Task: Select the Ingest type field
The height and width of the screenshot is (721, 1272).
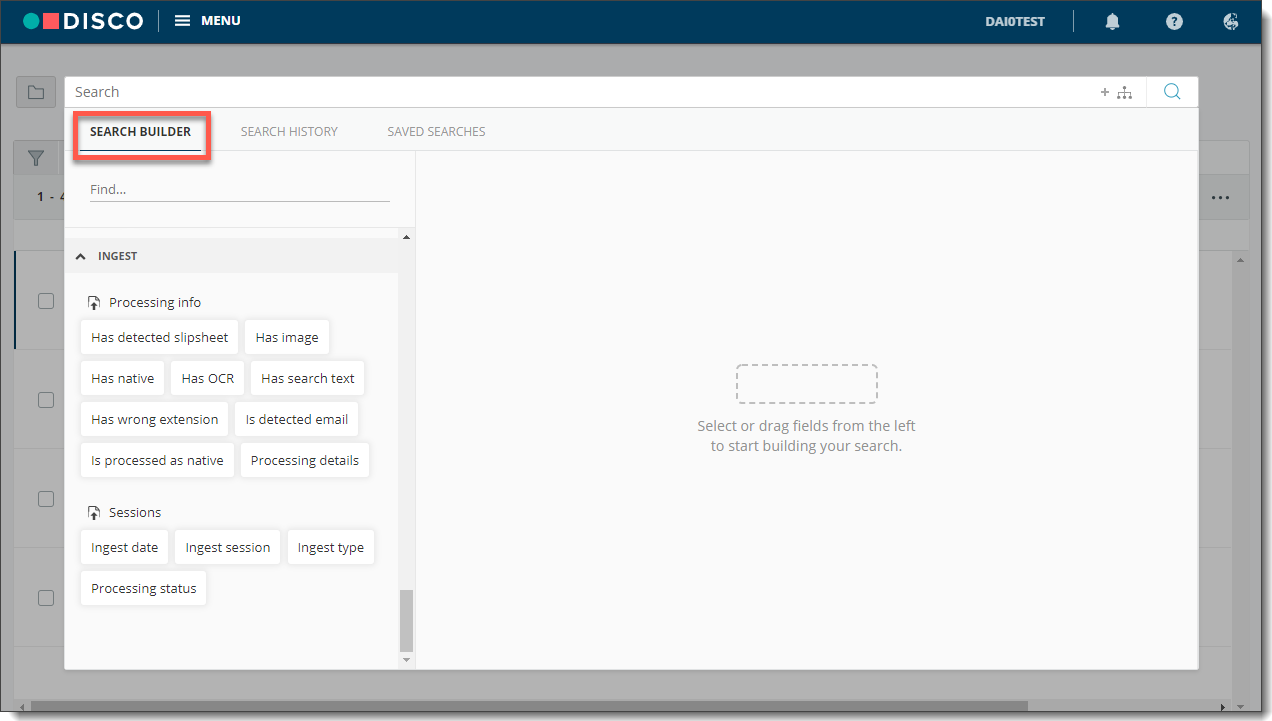Action: coord(330,547)
